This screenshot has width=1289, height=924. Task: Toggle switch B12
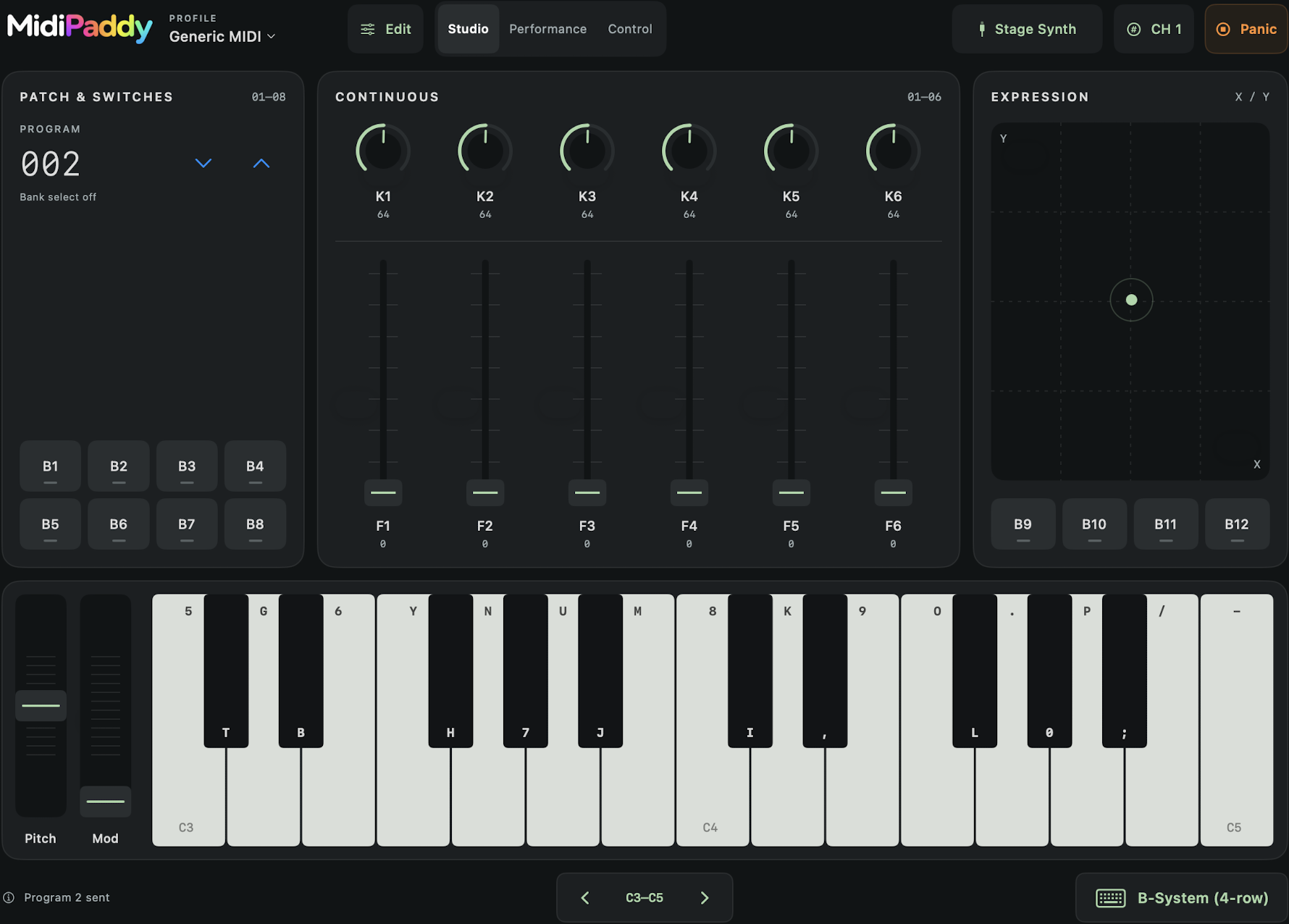[x=1237, y=524]
